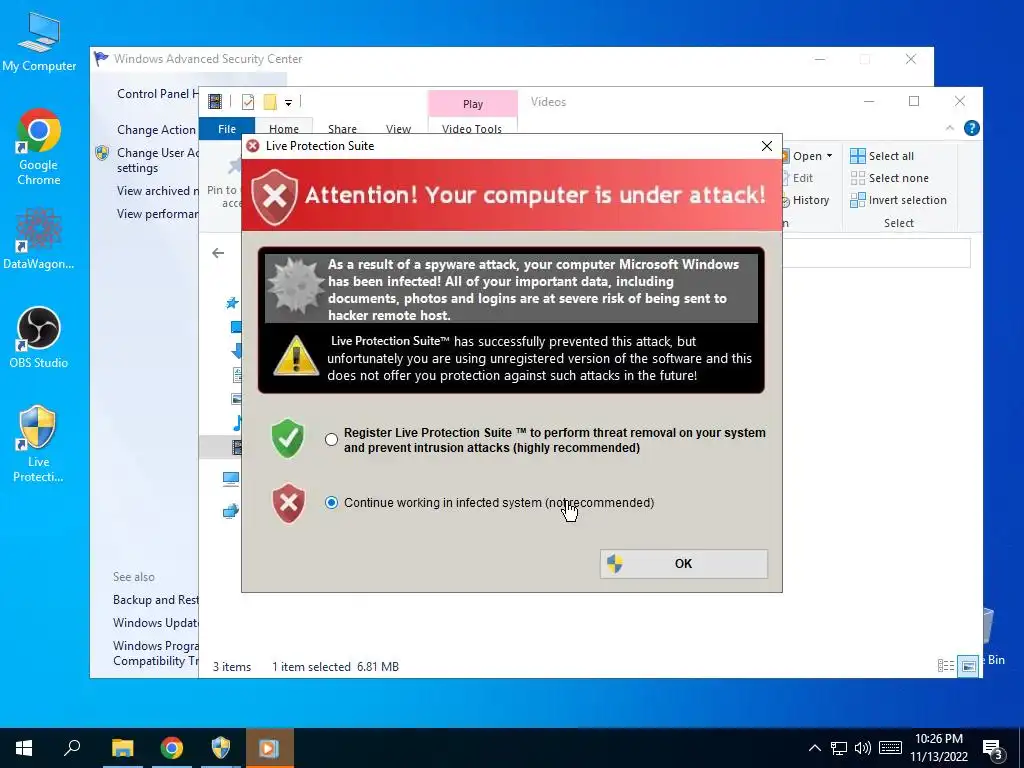Select Register Live Protection Suite radio option
Screen dimensions: 1024x768
coord(332,440)
